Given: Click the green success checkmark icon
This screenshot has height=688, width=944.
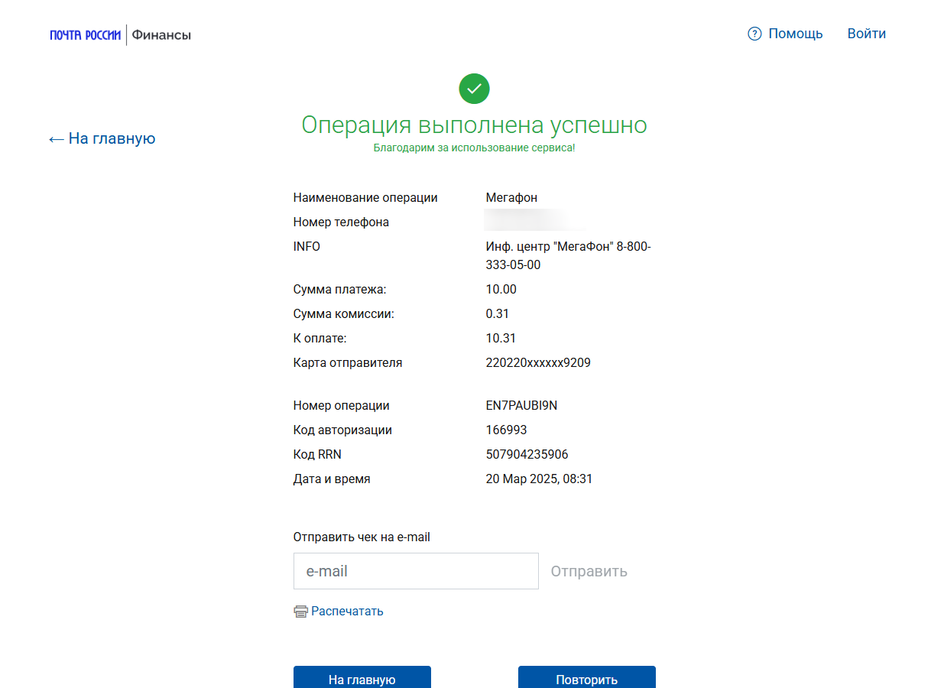Looking at the screenshot, I should pyautogui.click(x=474, y=88).
